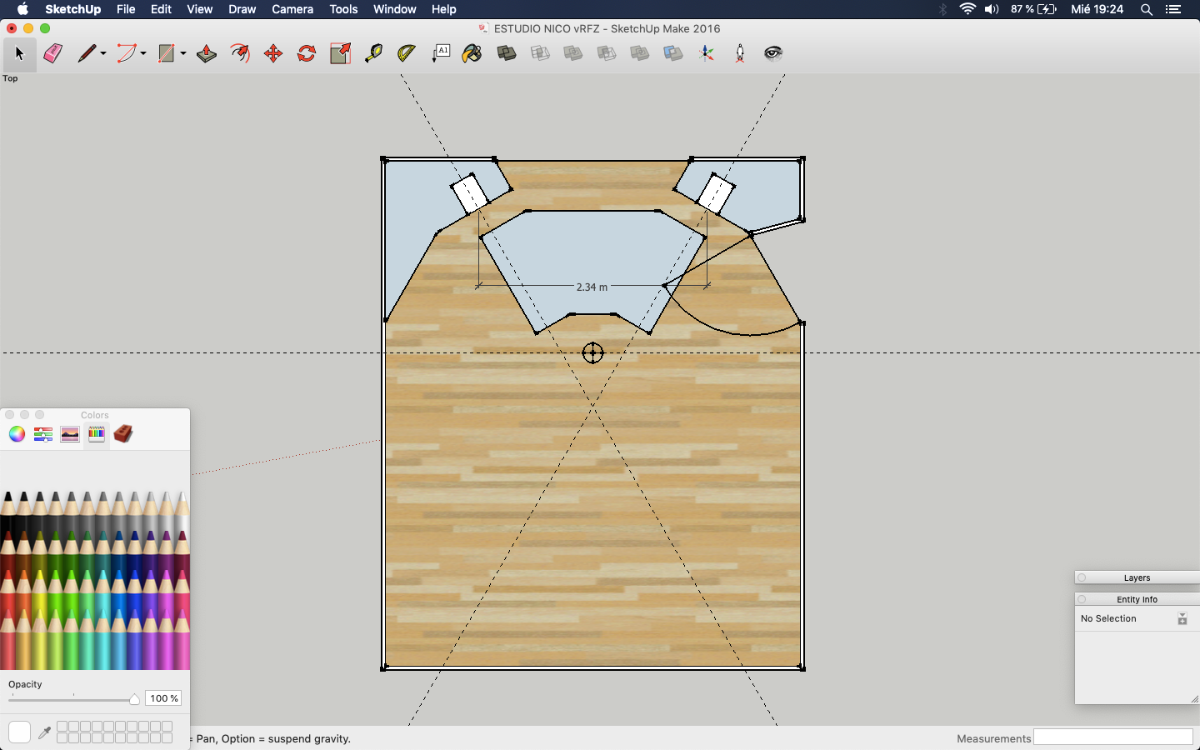Switch to the color wheel picker tab
This screenshot has width=1200, height=750.
pyautogui.click(x=17, y=434)
